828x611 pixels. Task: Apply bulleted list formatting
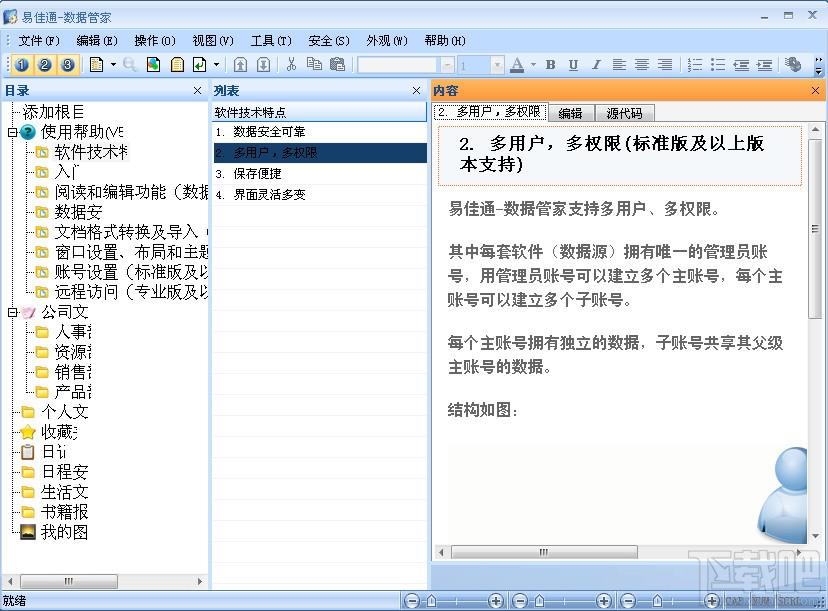pyautogui.click(x=718, y=65)
